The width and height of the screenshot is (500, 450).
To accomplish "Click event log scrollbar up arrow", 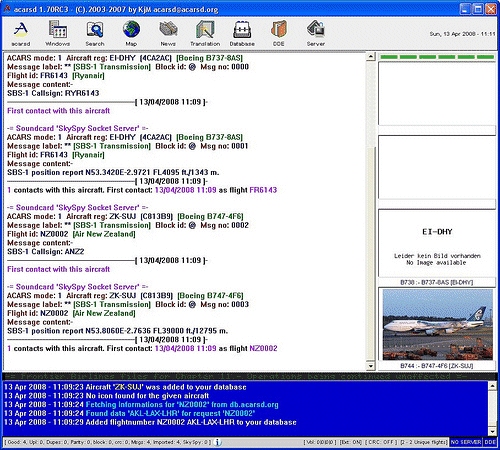I will point(492,386).
